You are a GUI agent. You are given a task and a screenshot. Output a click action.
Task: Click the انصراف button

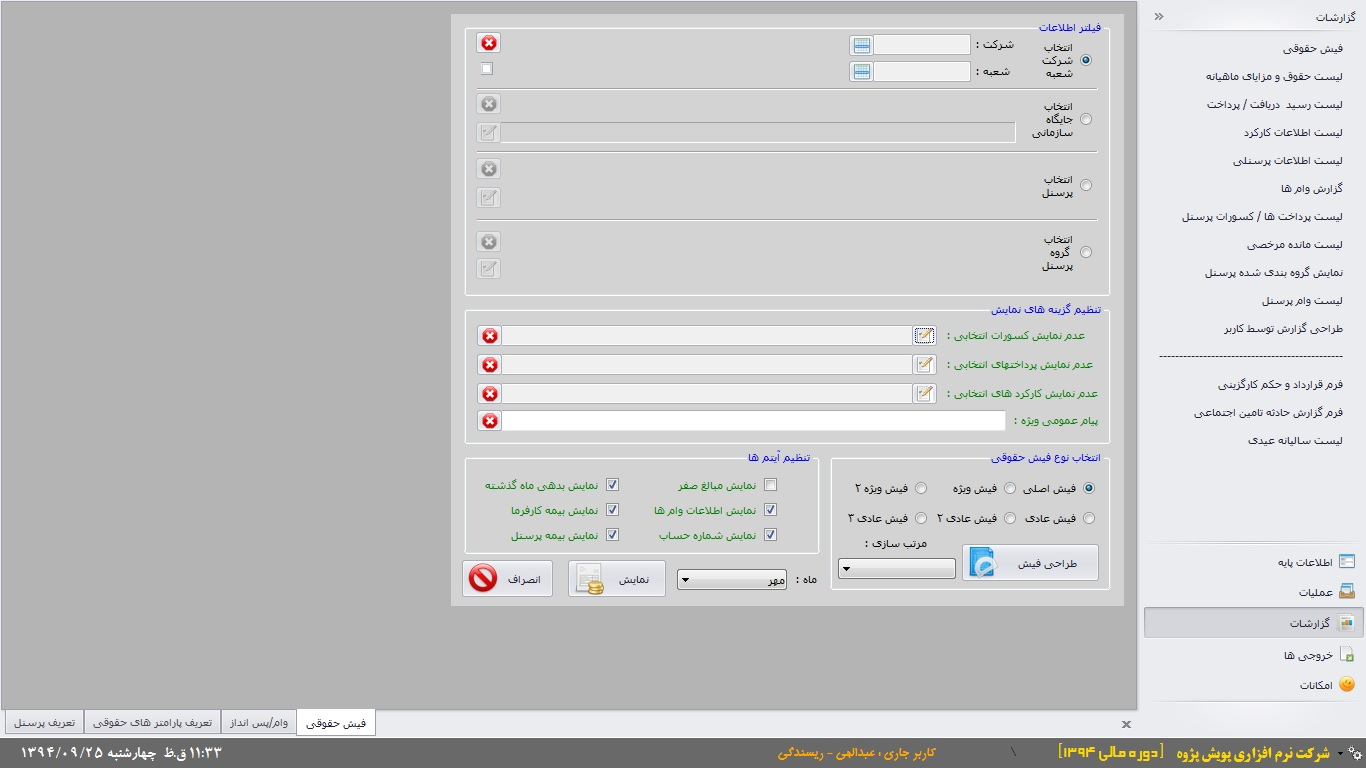[x=507, y=578]
